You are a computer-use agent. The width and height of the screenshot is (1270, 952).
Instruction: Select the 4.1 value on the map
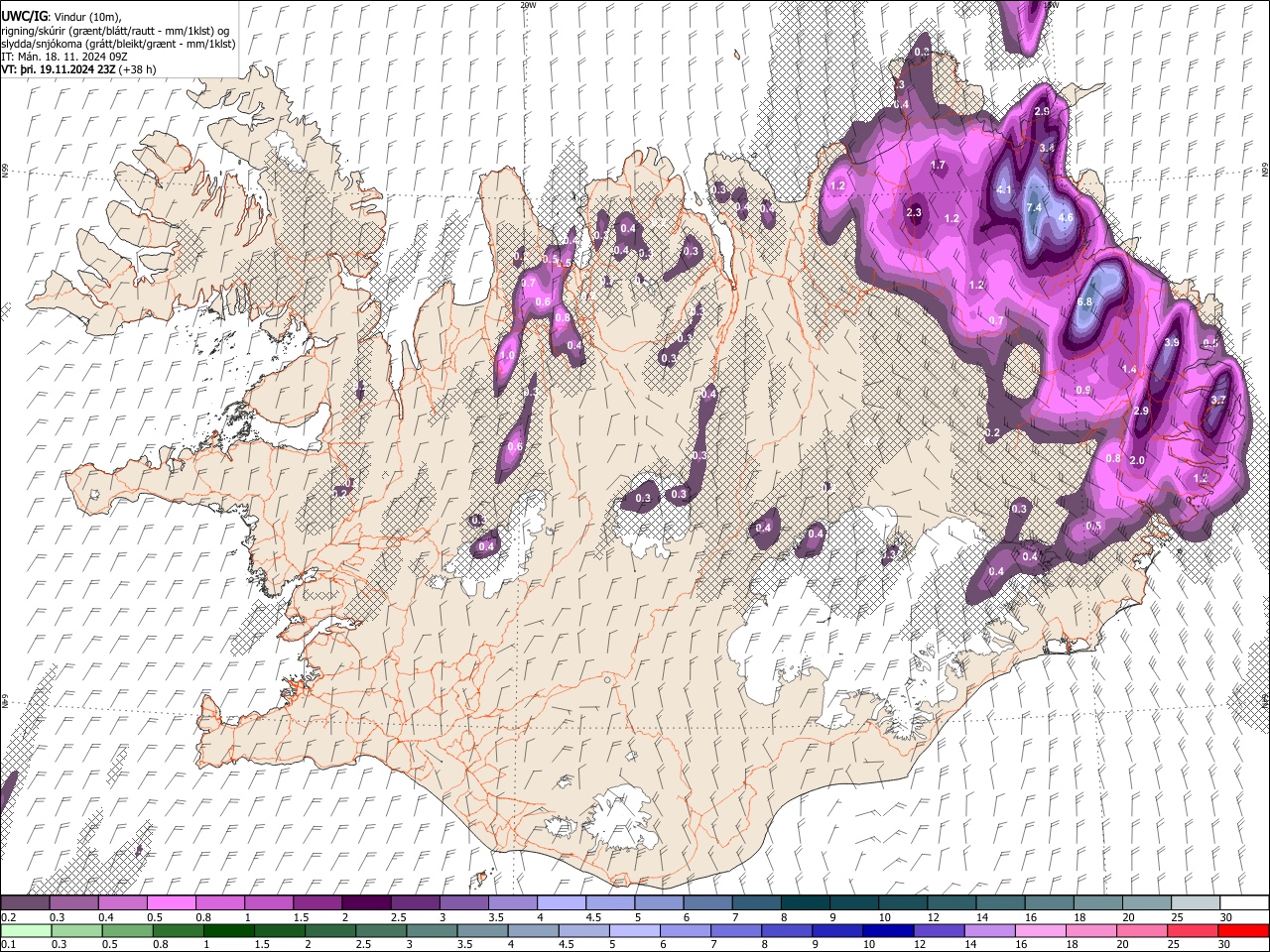click(1003, 190)
